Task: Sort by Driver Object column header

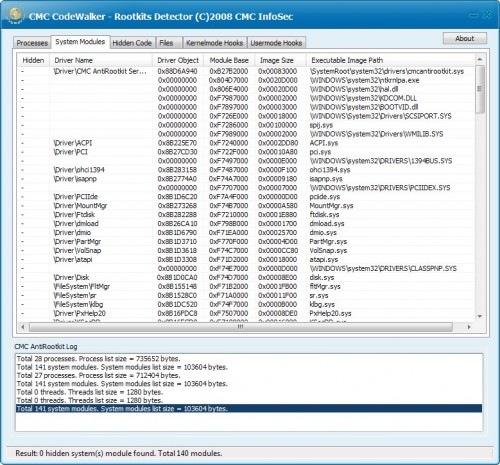Action: tap(178, 60)
